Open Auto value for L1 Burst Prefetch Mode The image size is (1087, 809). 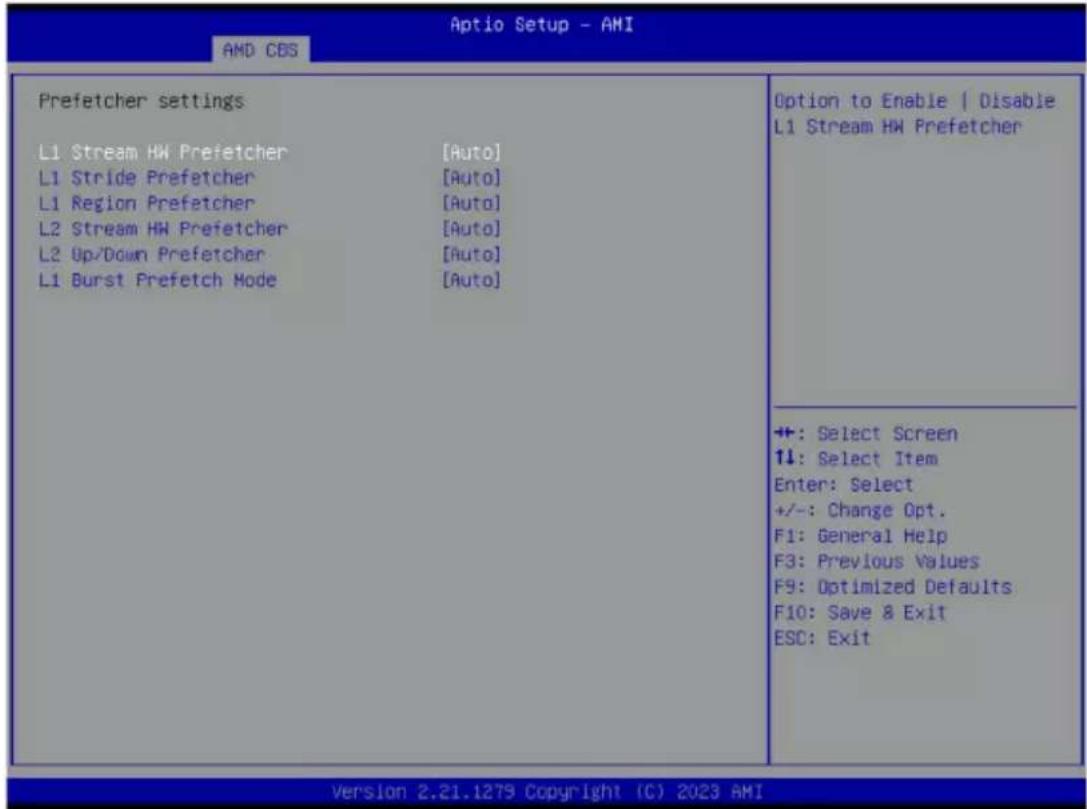[471, 280]
